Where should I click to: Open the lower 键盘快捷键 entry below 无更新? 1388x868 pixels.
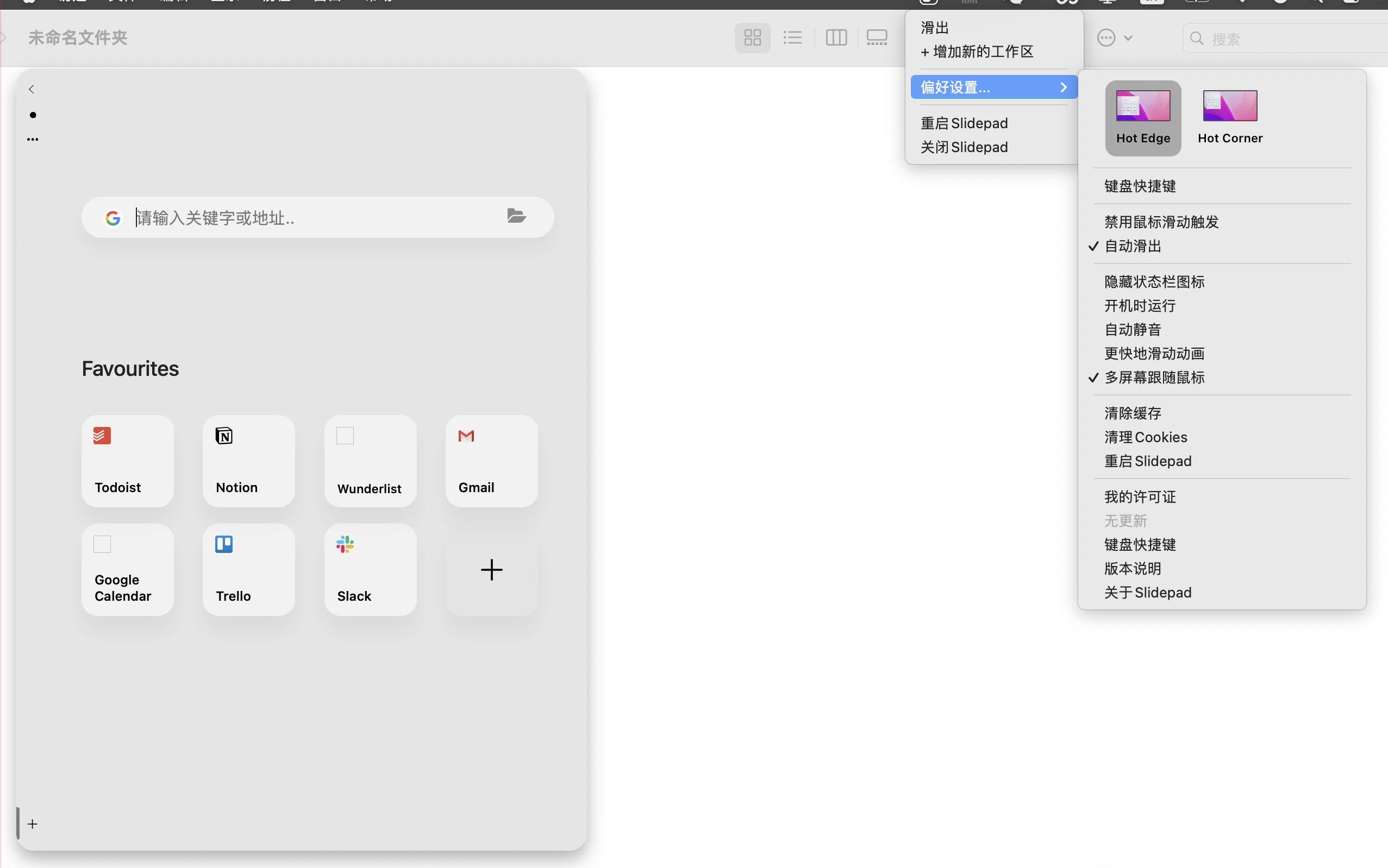pos(1222,544)
